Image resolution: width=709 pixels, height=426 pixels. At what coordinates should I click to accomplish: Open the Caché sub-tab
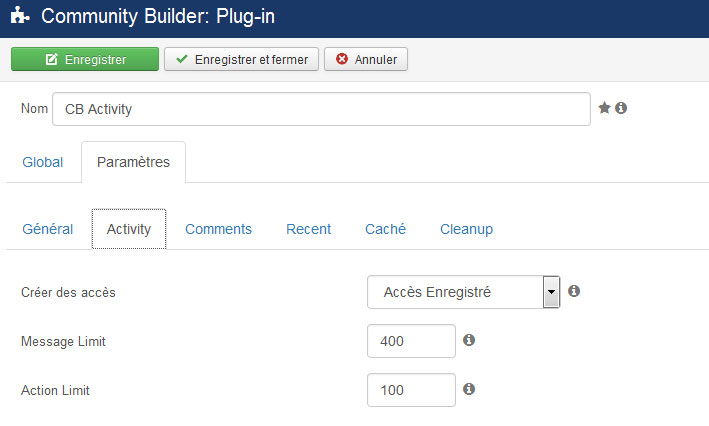click(x=385, y=229)
